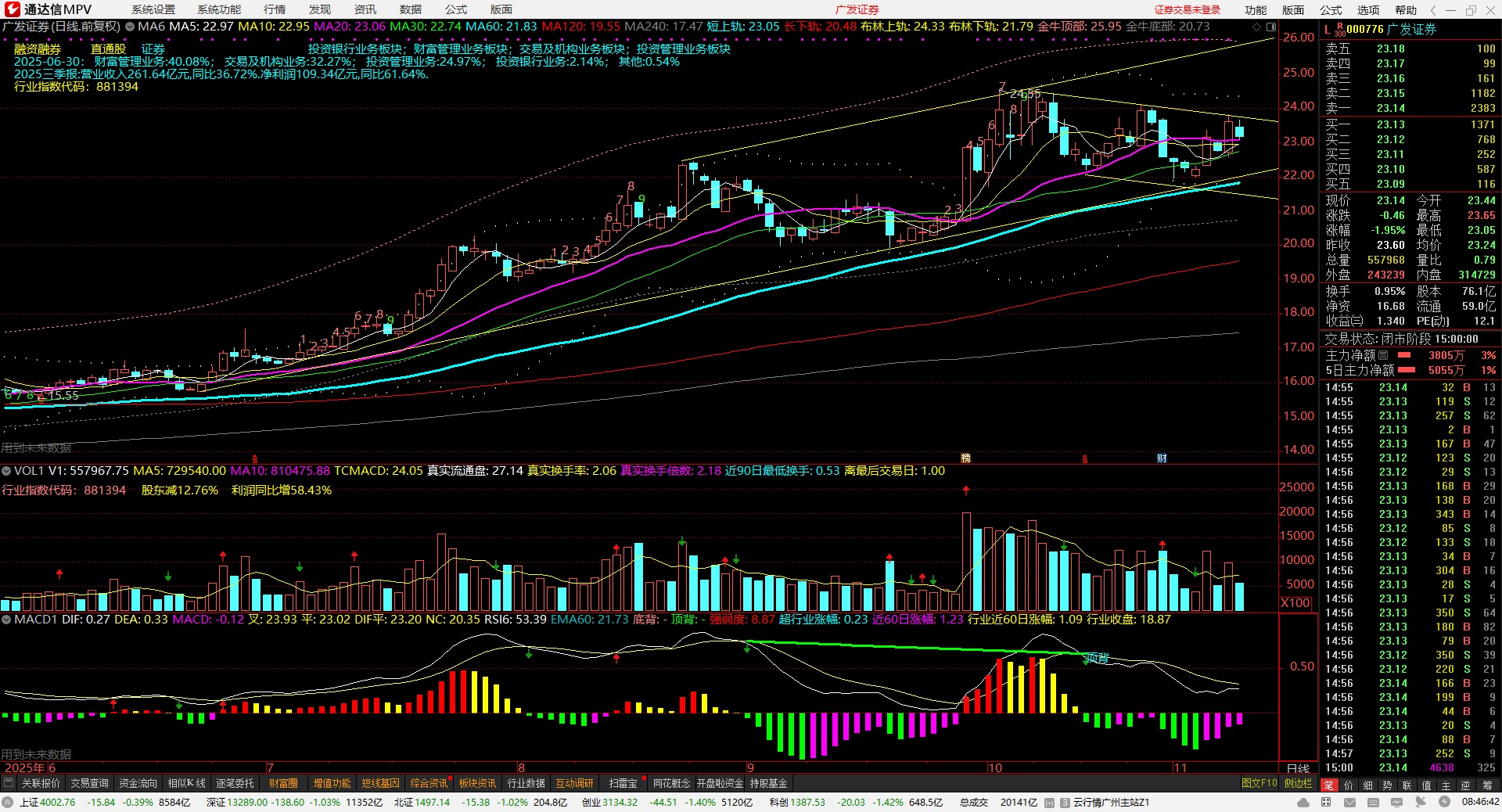Click the 融资融券 tag

coord(38,49)
